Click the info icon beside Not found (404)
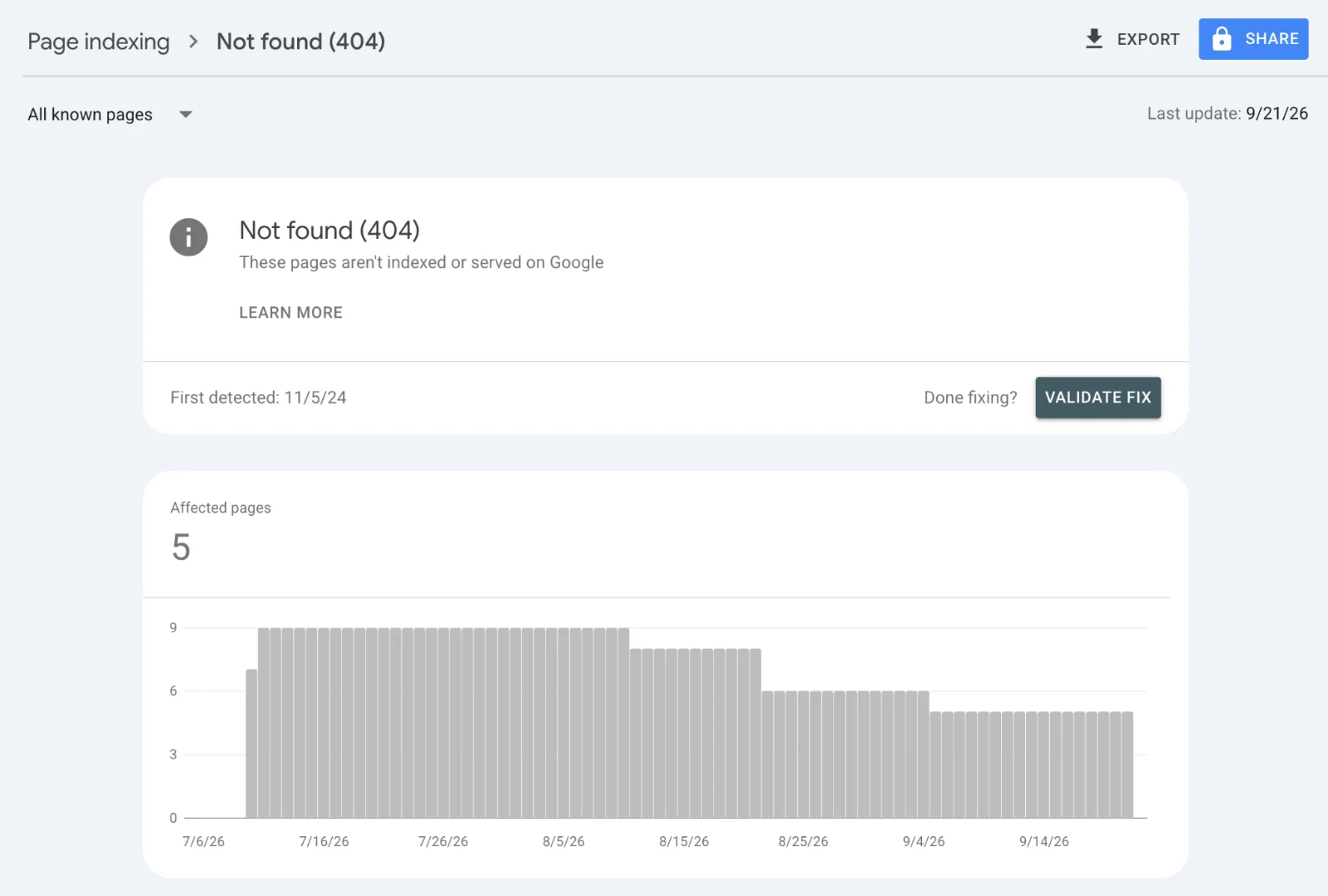Image resolution: width=1328 pixels, height=896 pixels. tap(188, 237)
